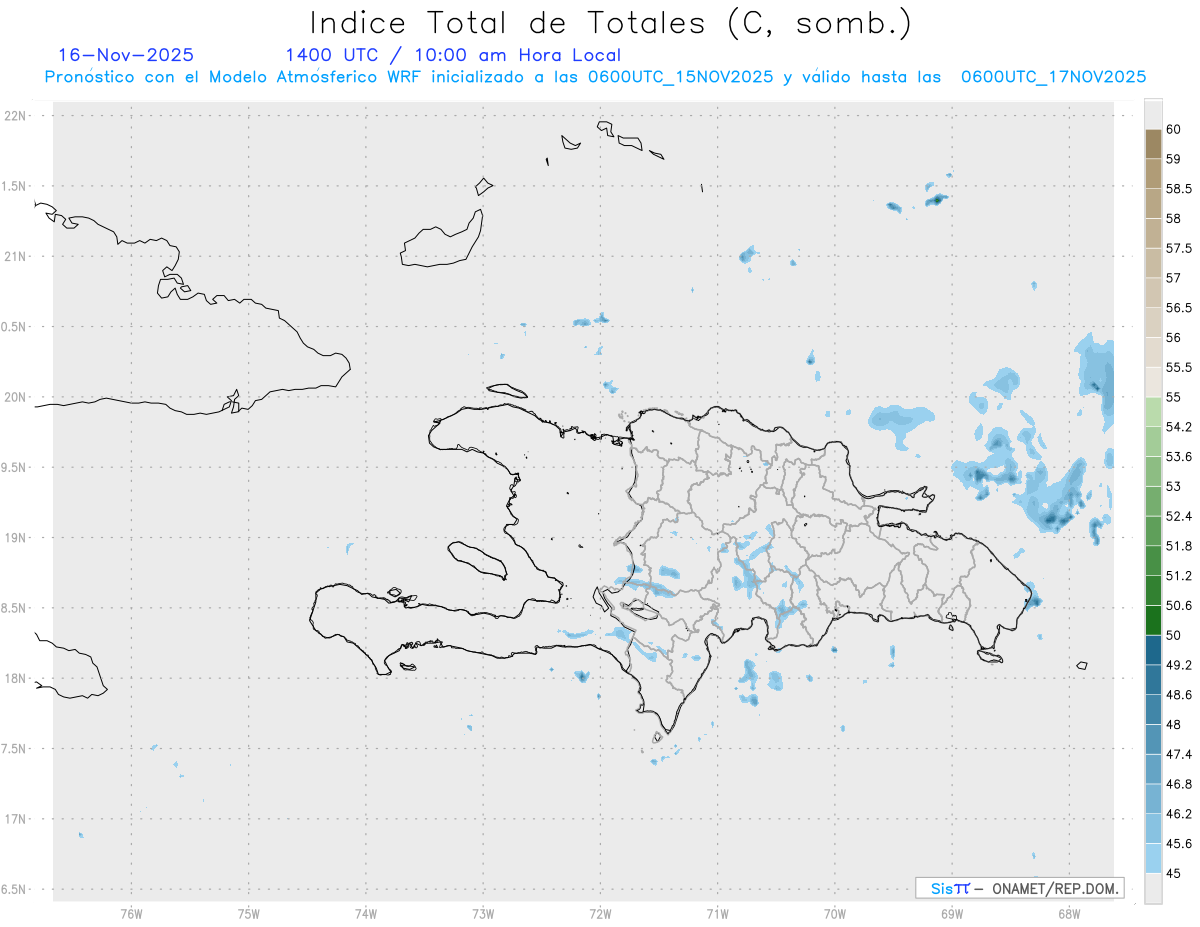Screen dimensions: 1200x927
Task: Click the colorbar value label '51.2'
Action: (1178, 576)
